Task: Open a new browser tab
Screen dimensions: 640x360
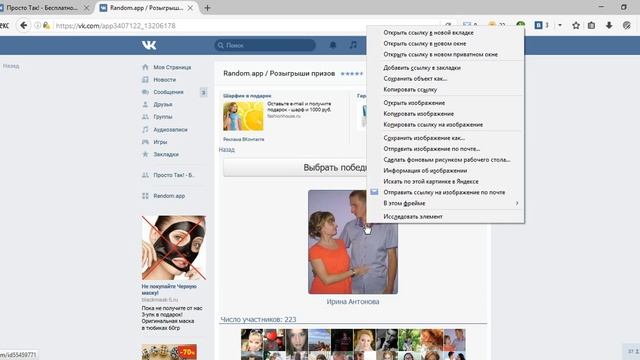Action: [207, 8]
